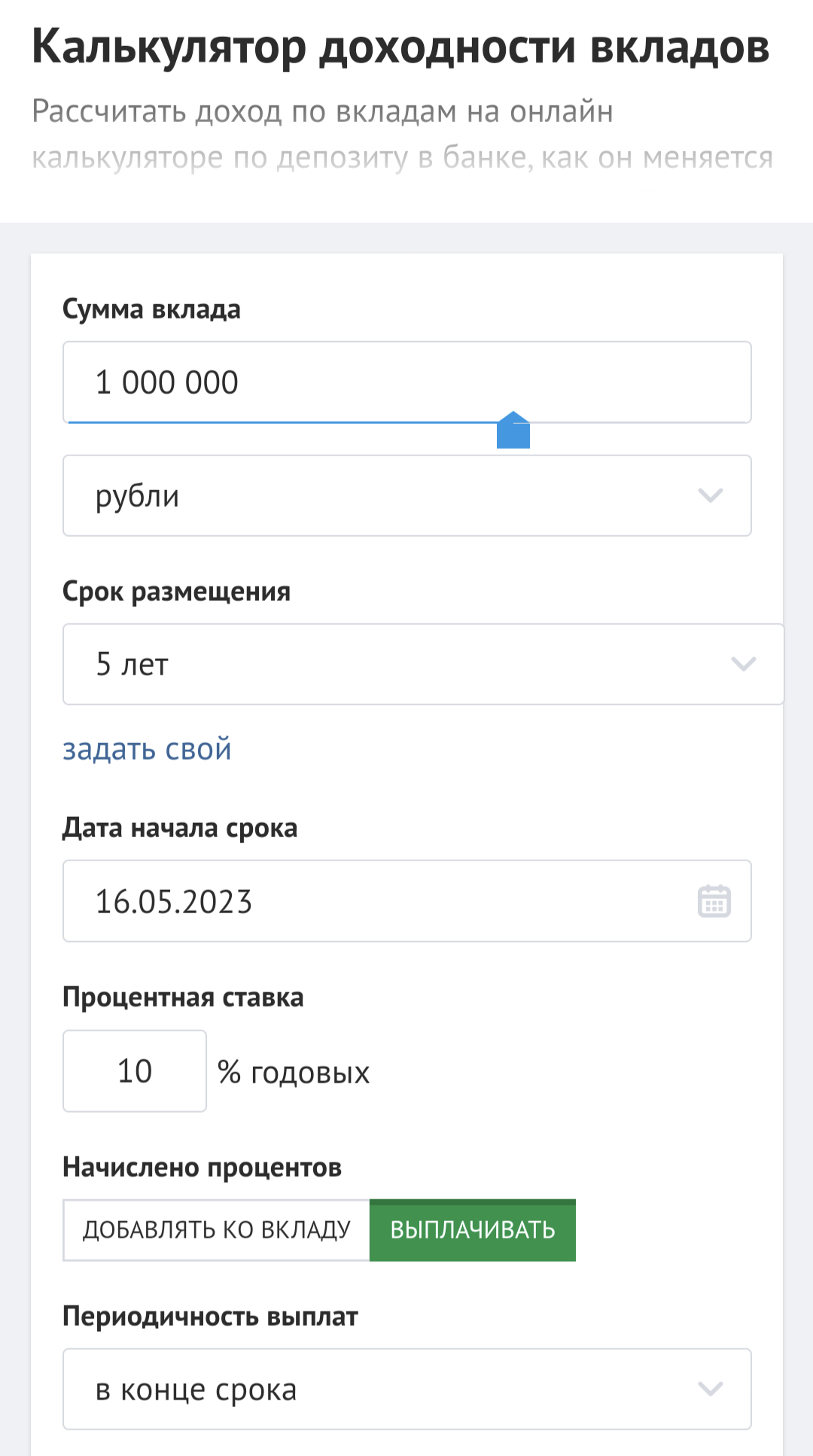
Task: Click the задать свой link
Action: 147,749
